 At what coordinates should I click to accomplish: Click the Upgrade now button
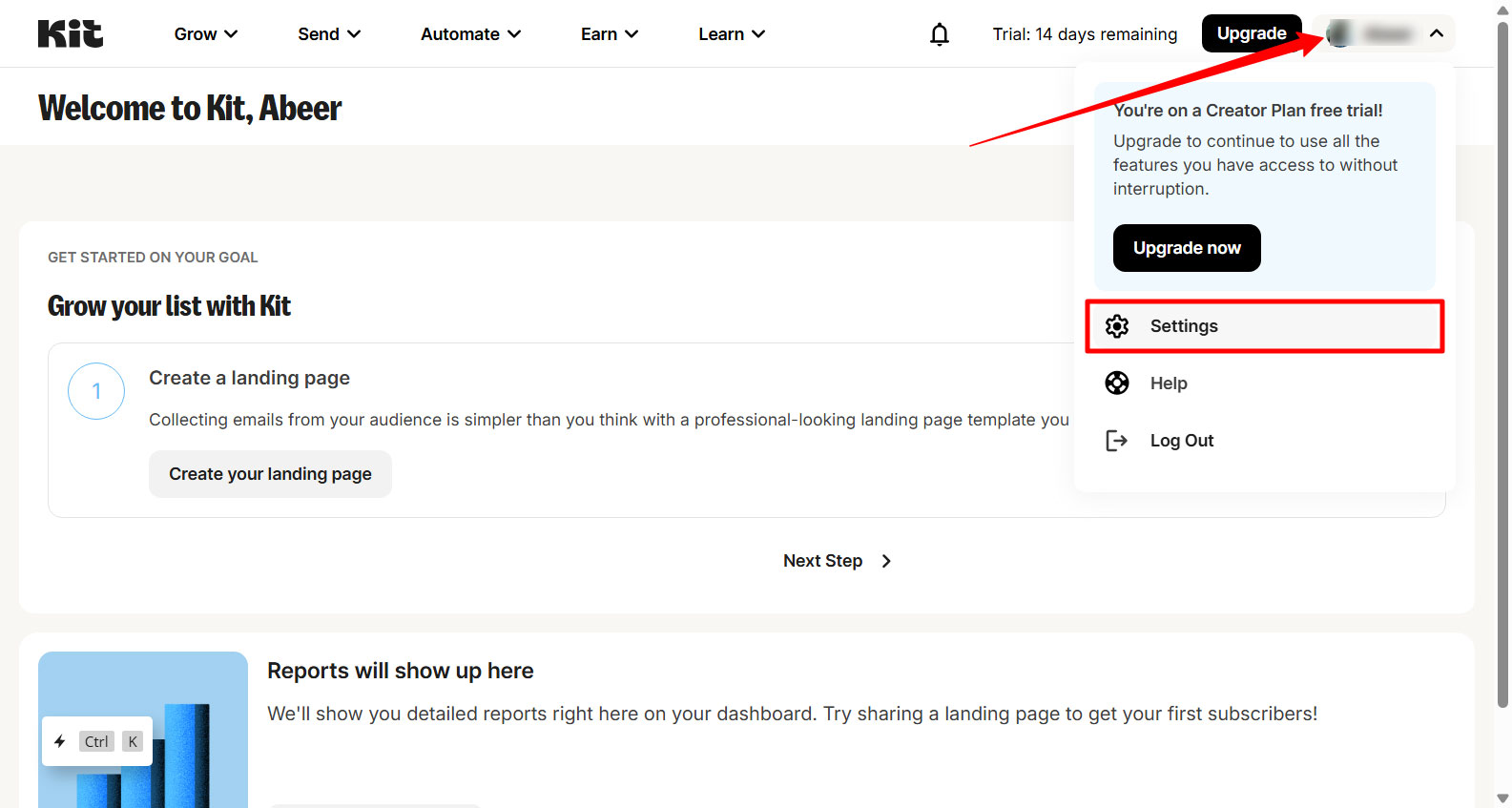[1187, 248]
